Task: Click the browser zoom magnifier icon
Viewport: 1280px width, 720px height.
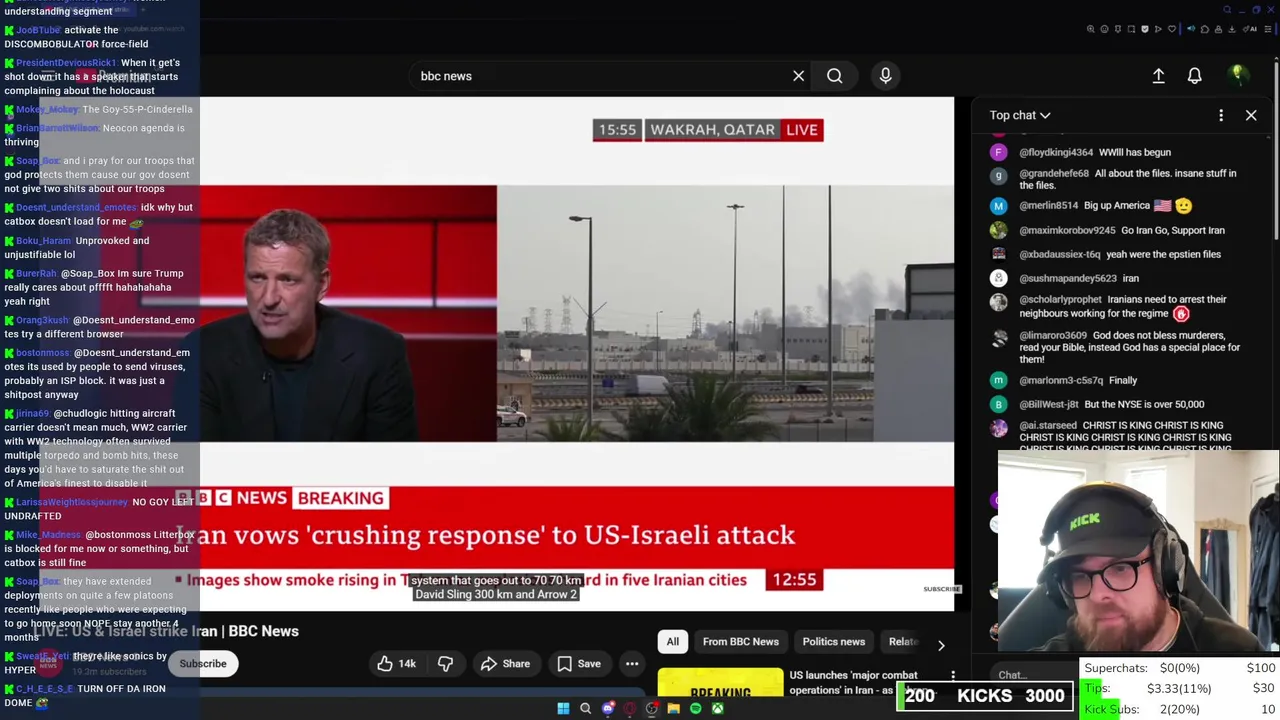Action: click(1091, 29)
